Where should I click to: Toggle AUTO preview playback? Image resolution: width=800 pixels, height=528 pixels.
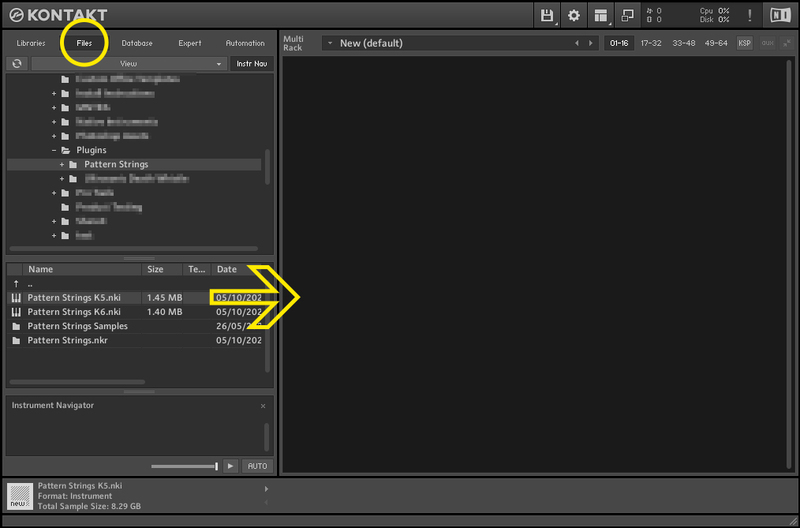(257, 466)
